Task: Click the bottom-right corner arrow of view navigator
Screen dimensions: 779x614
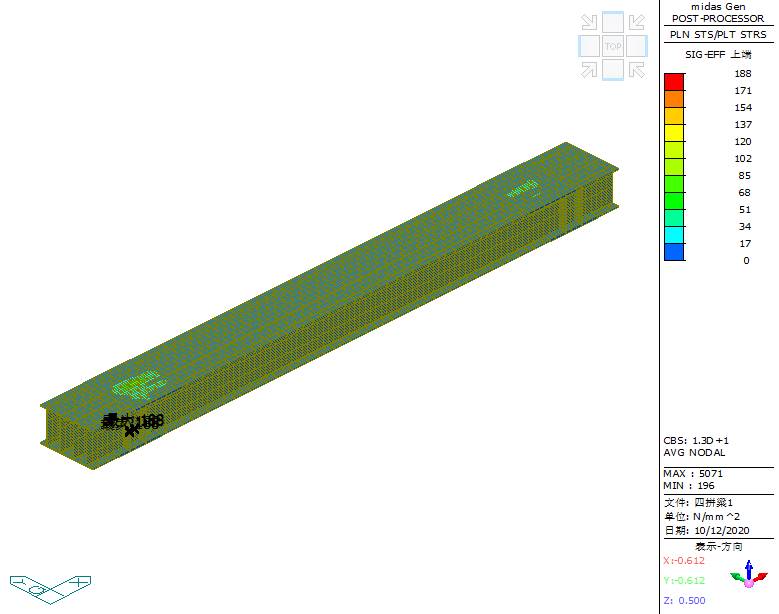Action: pyautogui.click(x=638, y=69)
